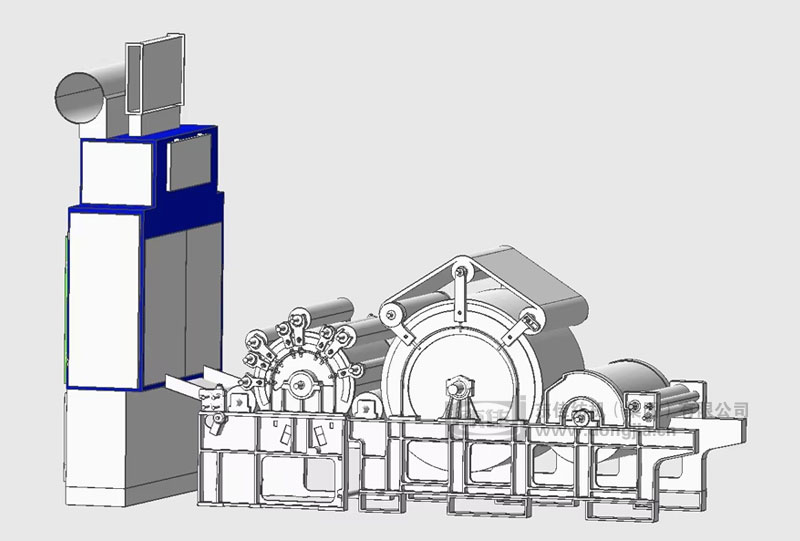Select the tall blue-framed feeder cabinet panel

coord(104,296)
